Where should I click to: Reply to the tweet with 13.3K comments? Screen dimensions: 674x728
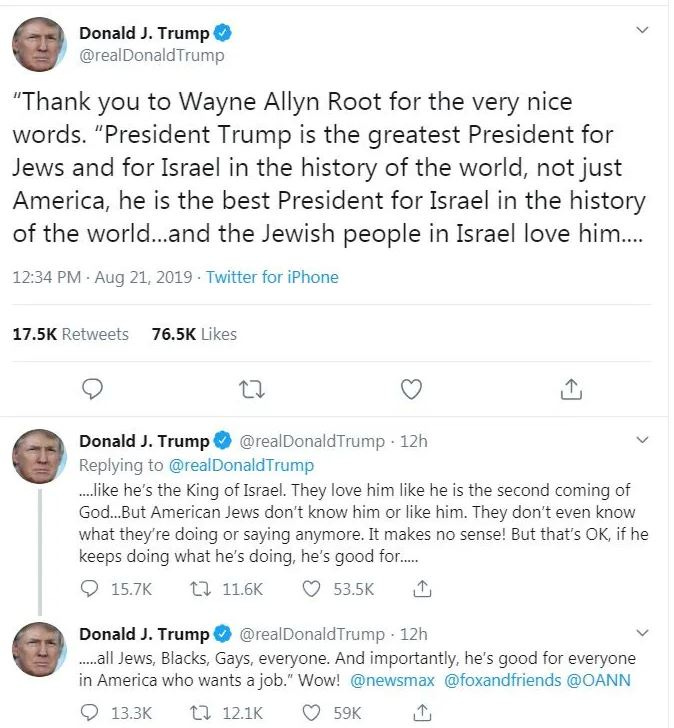click(89, 712)
